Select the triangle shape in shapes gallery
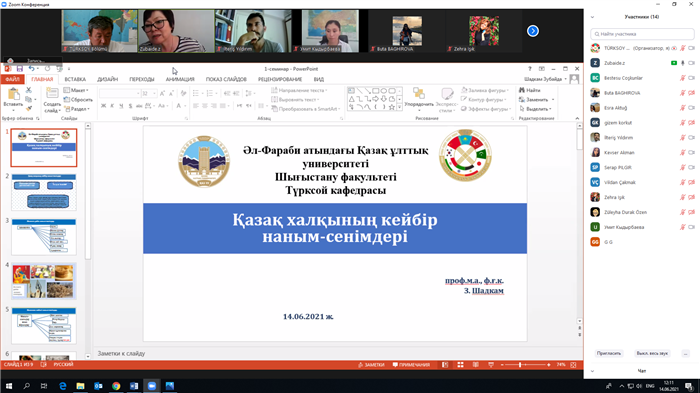Screen dimensions: 700x393 [x=352, y=99]
